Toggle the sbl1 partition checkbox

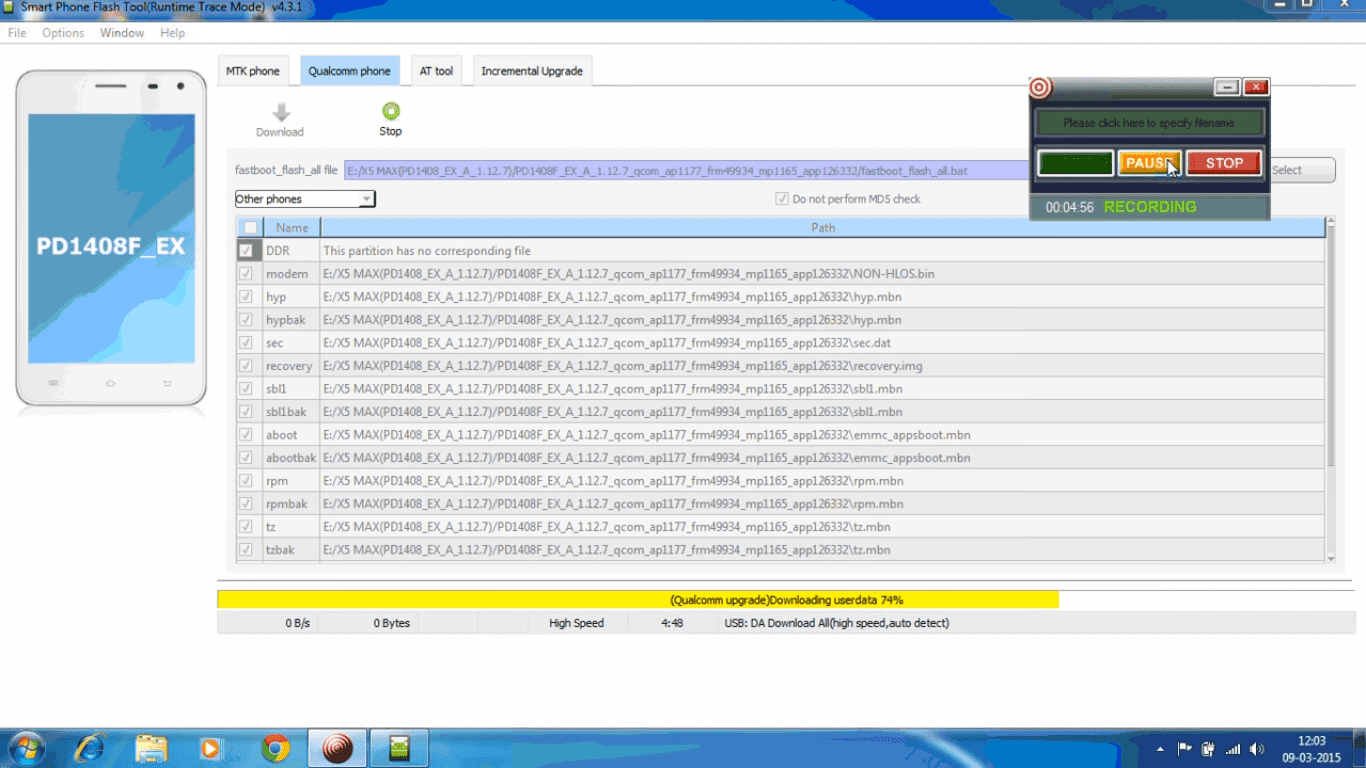[246, 389]
